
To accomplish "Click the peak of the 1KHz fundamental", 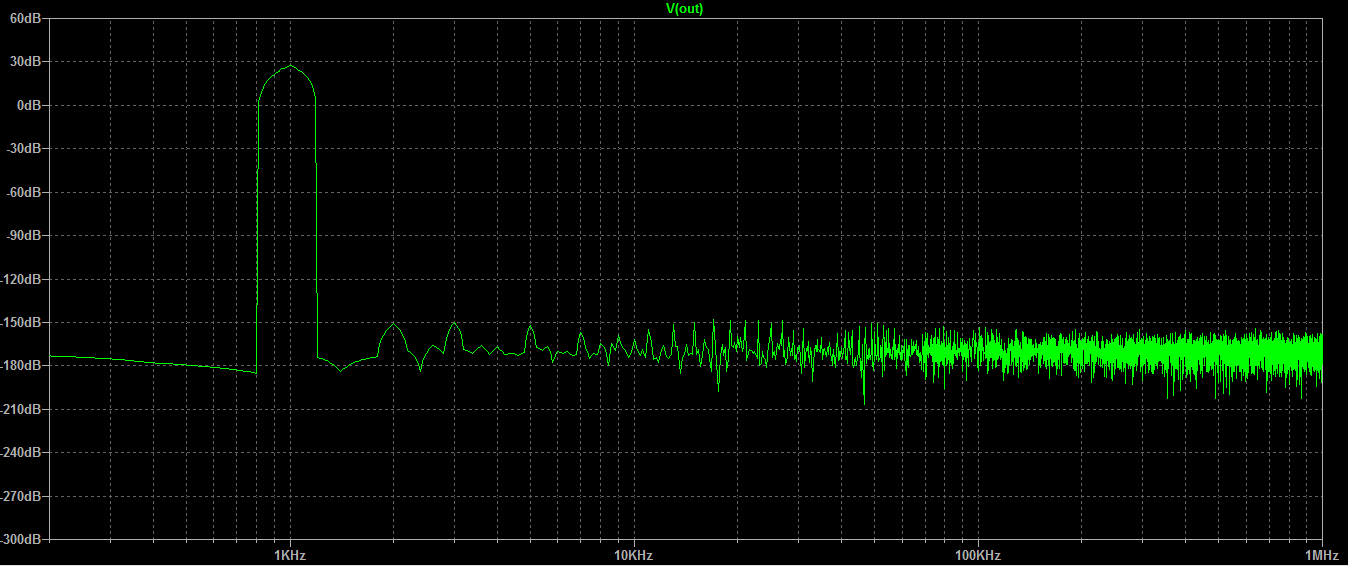I will point(290,66).
